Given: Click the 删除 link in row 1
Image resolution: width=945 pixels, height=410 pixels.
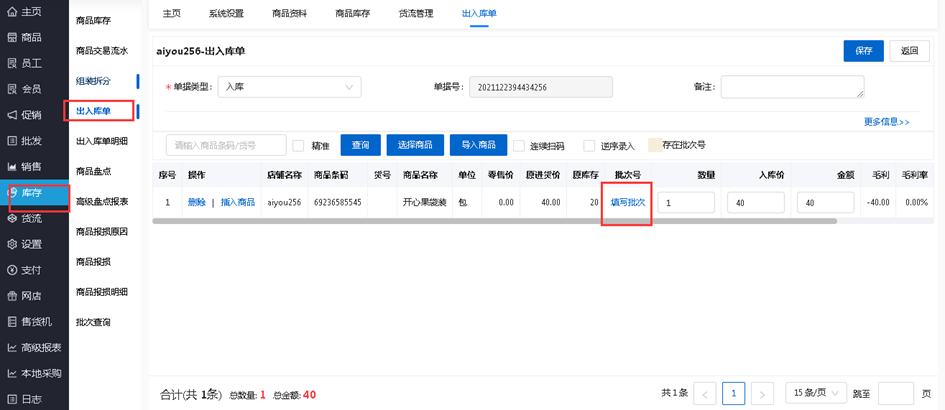Looking at the screenshot, I should coord(196,203).
